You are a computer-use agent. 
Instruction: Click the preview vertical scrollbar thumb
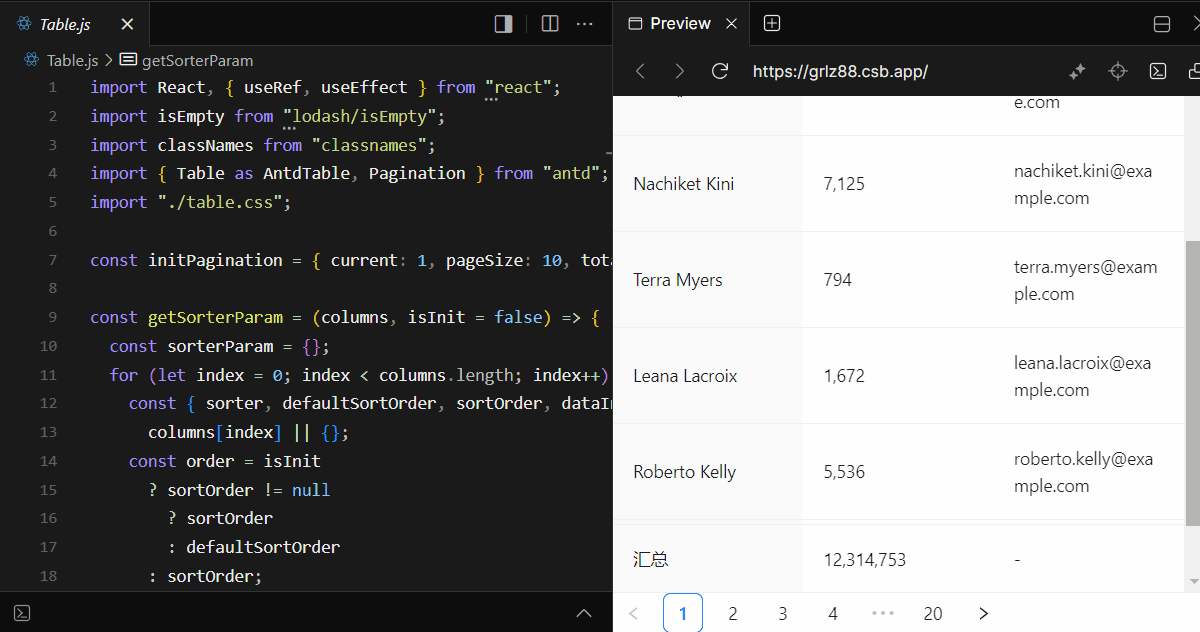click(1192, 384)
